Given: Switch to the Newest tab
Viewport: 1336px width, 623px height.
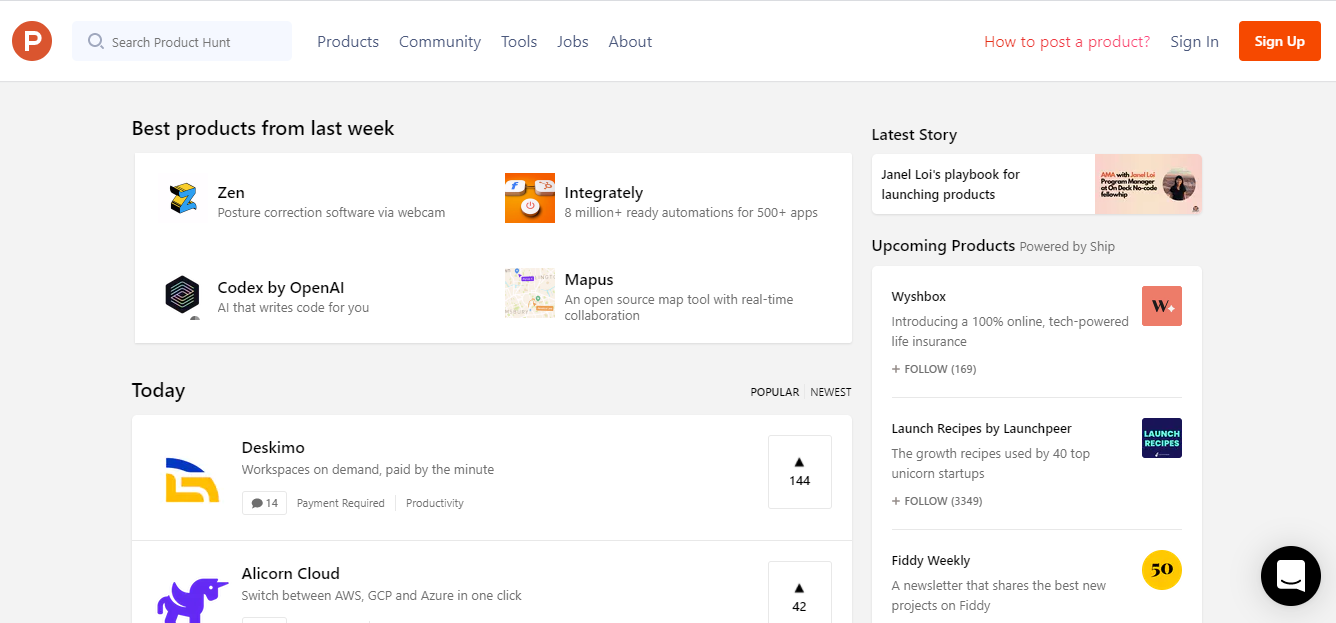Looking at the screenshot, I should coord(831,392).
